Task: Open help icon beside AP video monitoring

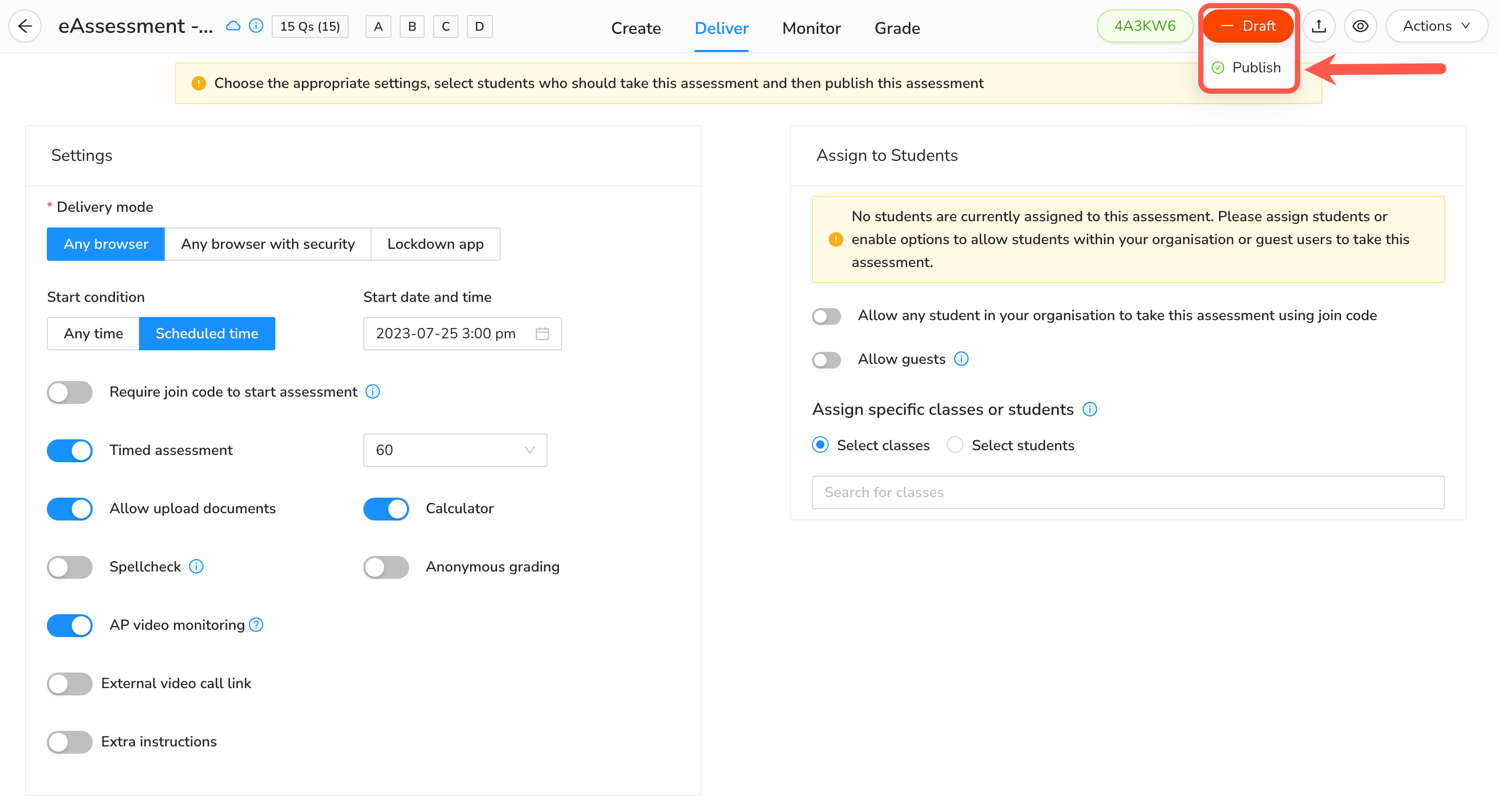Action: pyautogui.click(x=256, y=624)
